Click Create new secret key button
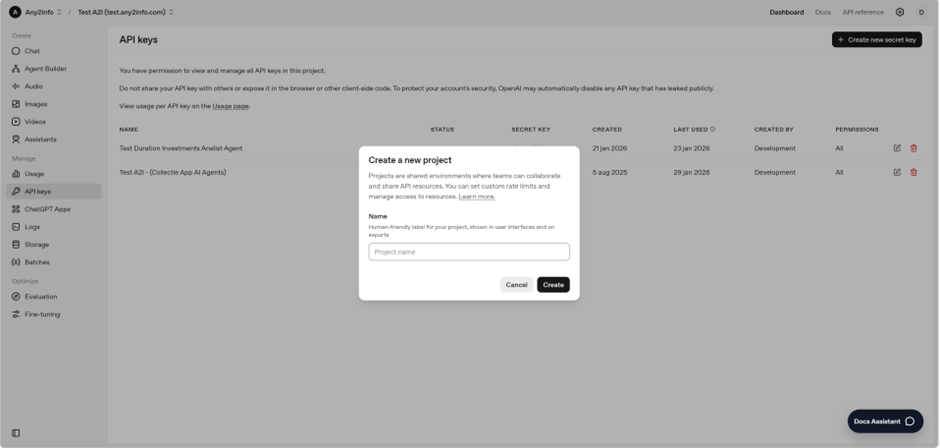This screenshot has height=448, width=940. (x=876, y=40)
